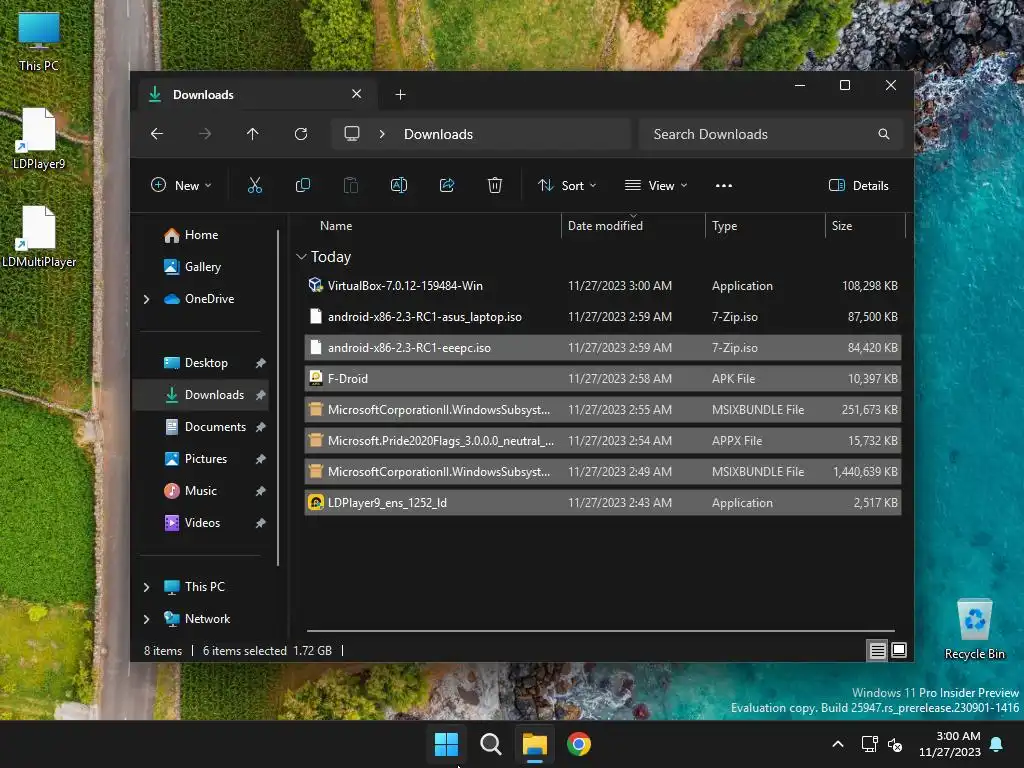
Task: Click the Rename icon in toolbar
Action: click(398, 185)
